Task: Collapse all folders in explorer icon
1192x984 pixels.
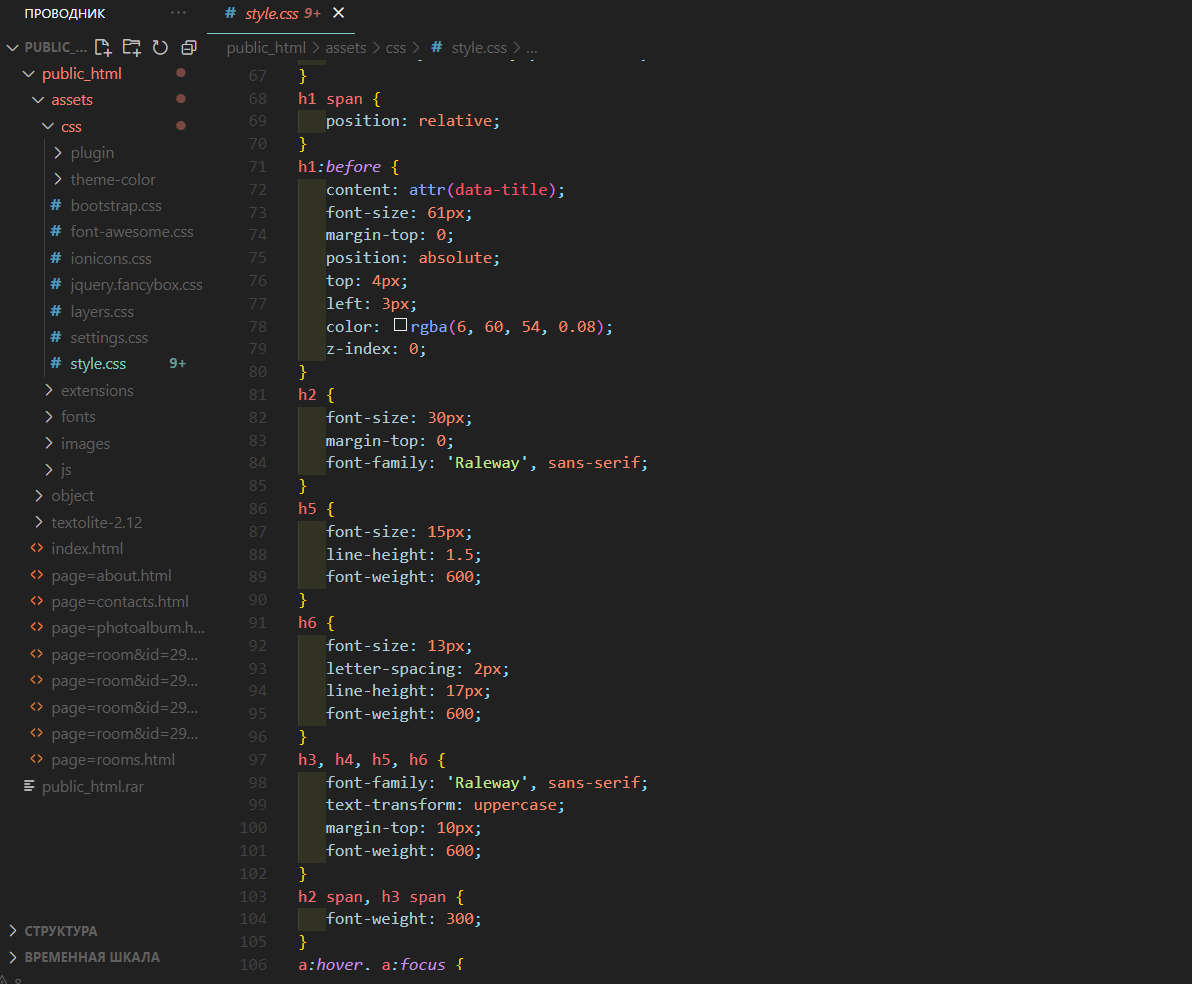Action: (x=189, y=48)
